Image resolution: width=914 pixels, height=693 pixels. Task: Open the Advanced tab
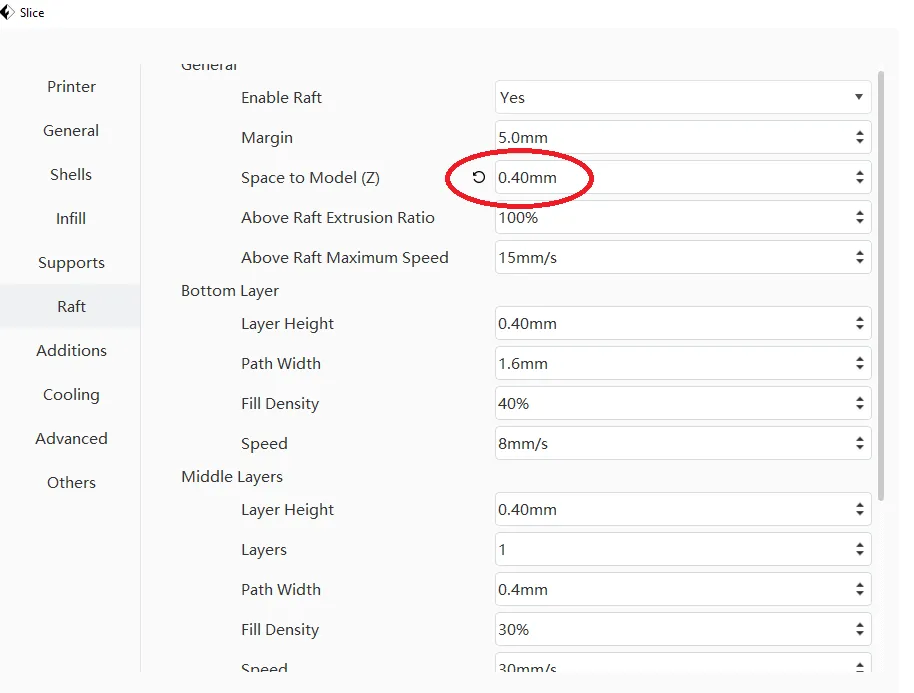[71, 438]
